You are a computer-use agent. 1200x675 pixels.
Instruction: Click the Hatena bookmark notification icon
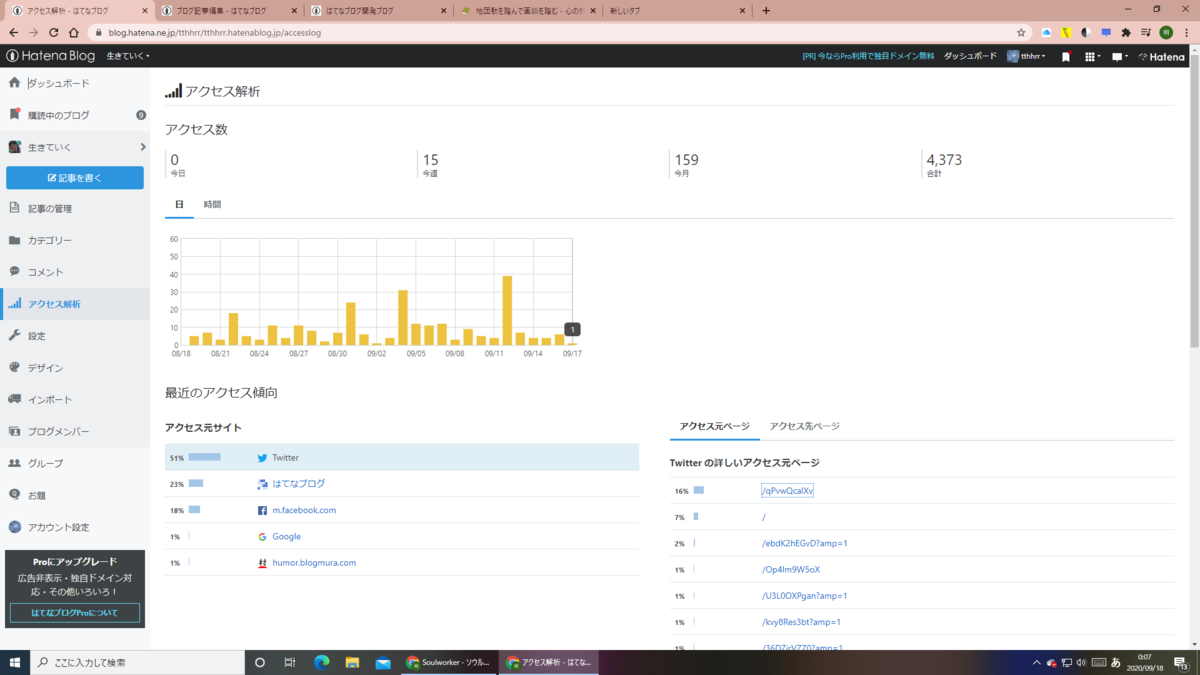pos(1066,57)
